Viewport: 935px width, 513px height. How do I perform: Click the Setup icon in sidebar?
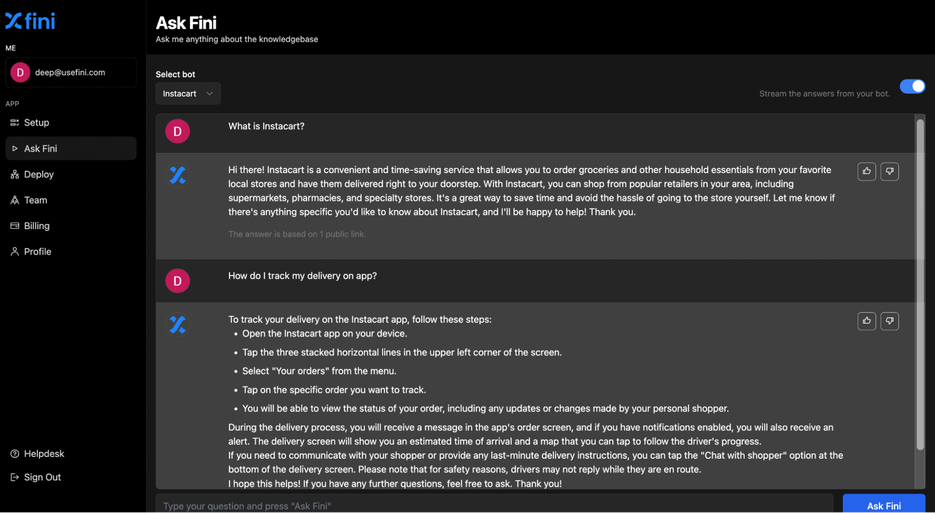(x=15, y=123)
